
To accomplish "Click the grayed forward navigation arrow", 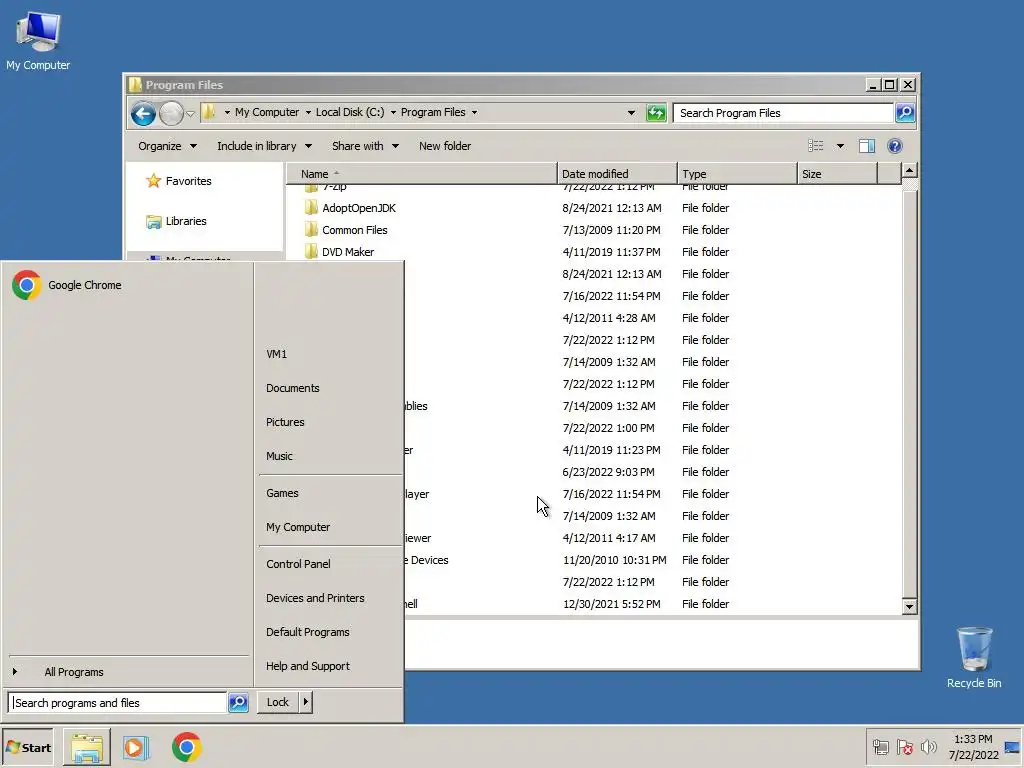I will (171, 114).
